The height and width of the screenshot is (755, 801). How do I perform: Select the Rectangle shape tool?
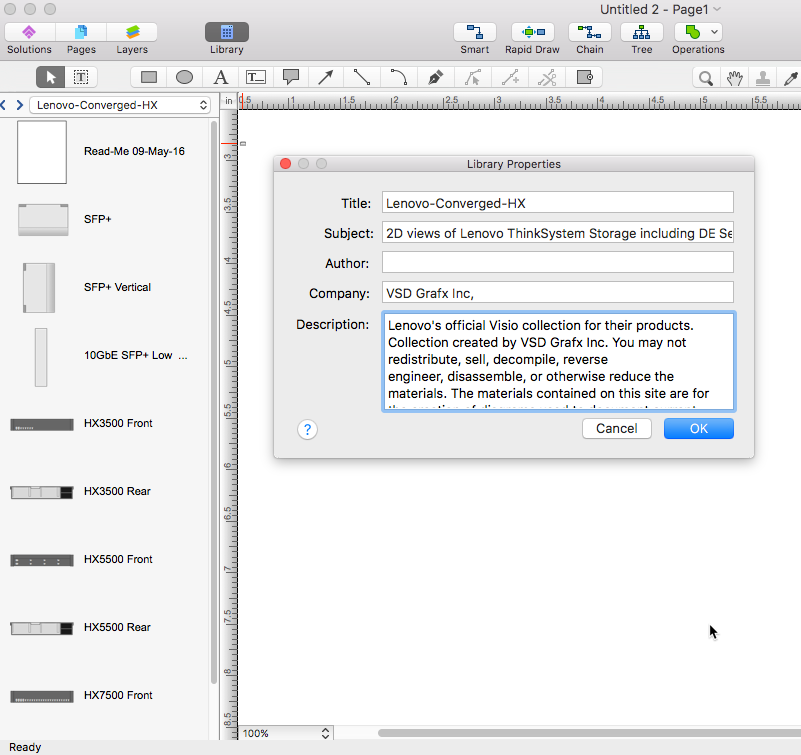(x=149, y=78)
